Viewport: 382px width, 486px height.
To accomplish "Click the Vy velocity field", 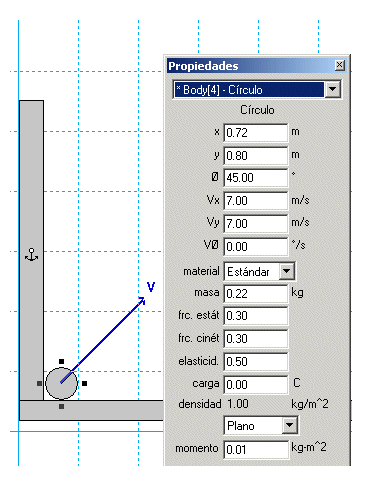I will tap(255, 223).
